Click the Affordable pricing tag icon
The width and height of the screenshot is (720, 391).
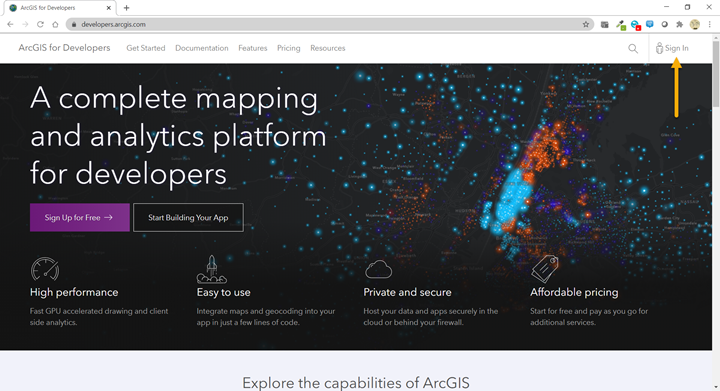pos(545,269)
